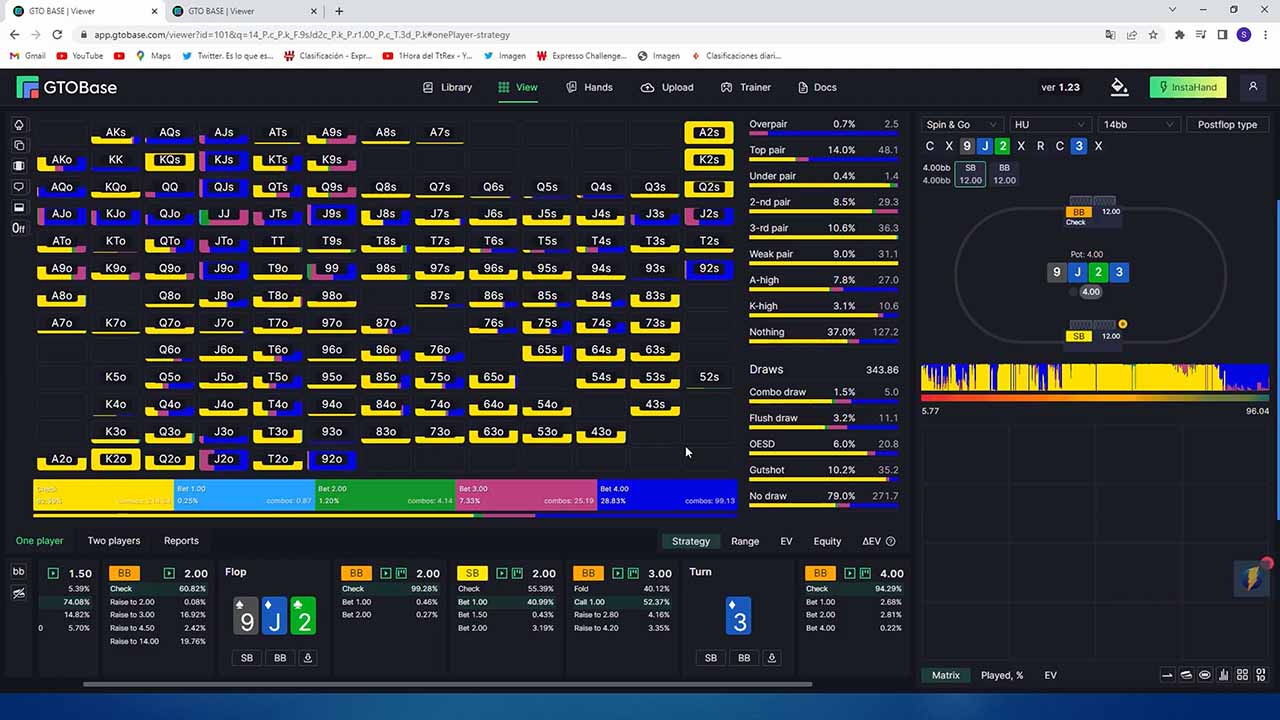Screen dimensions: 1280x720
Task: Open the Trainer menu item
Action: [745, 87]
